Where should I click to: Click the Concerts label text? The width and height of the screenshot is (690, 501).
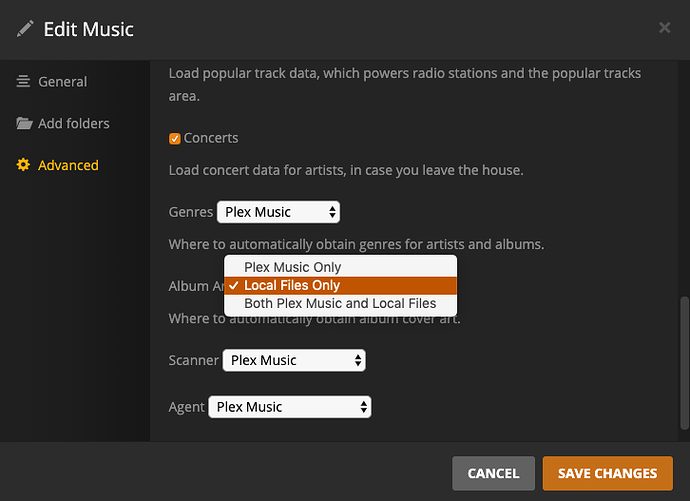(x=211, y=138)
